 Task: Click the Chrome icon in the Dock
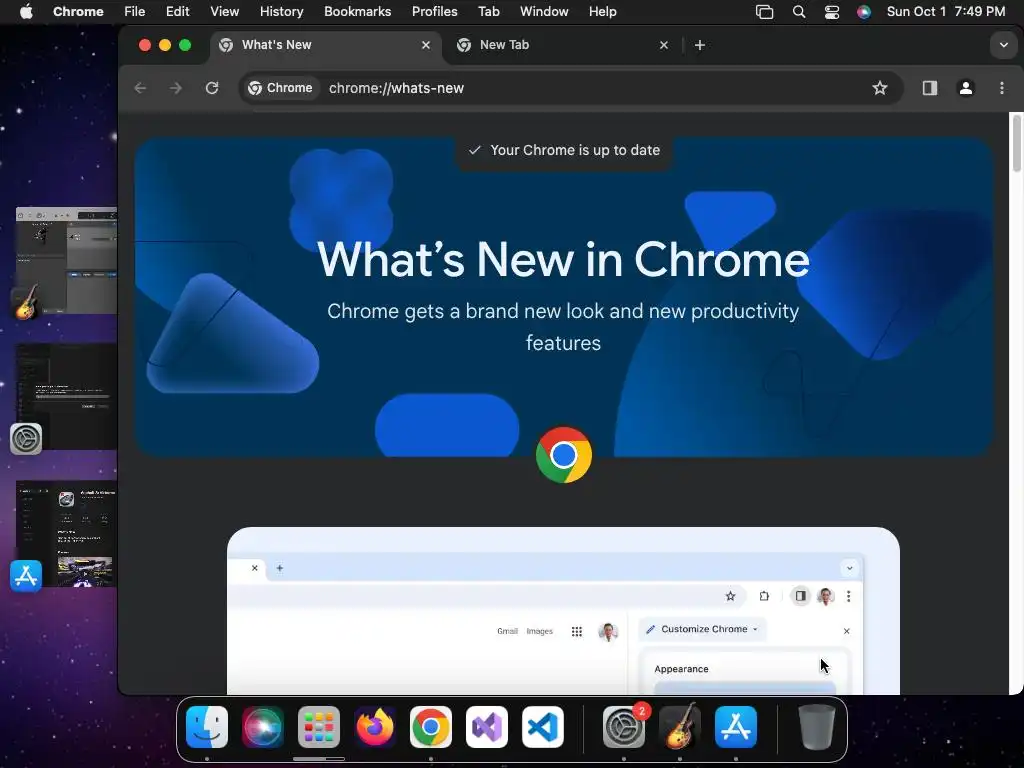point(430,727)
